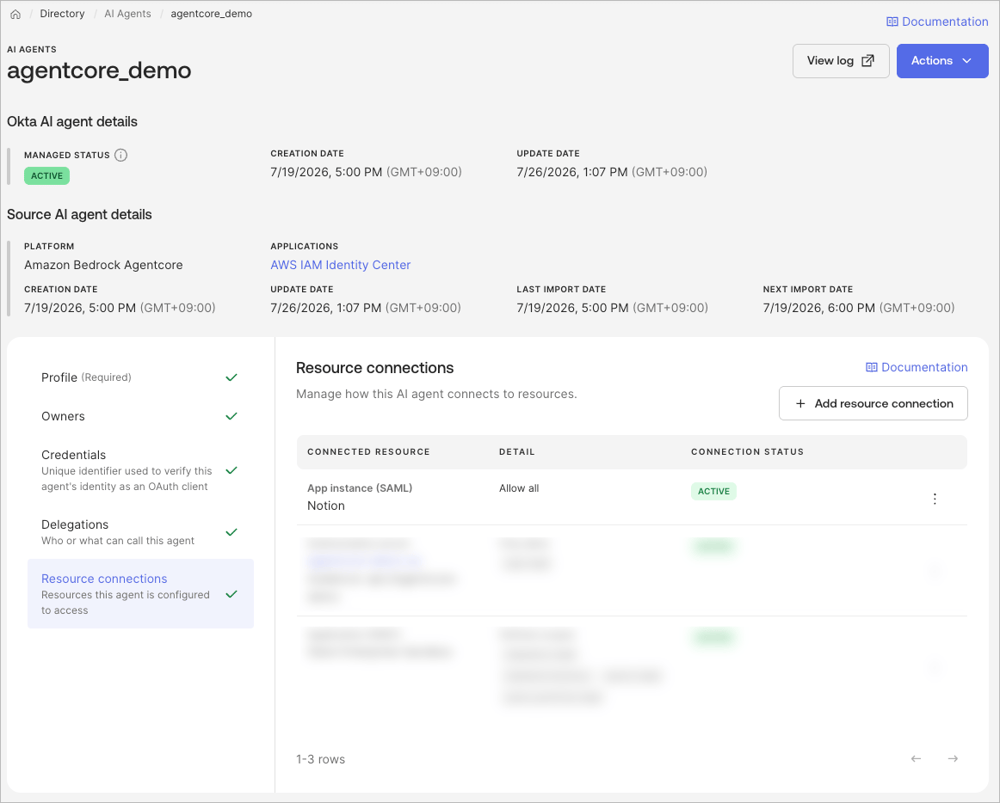The image size is (1000, 803).
Task: Click the next import date 7/19/2026, 6:00 PM
Action: click(x=858, y=308)
